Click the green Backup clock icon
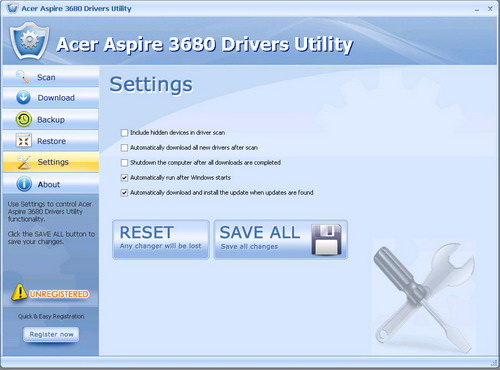 coord(24,119)
